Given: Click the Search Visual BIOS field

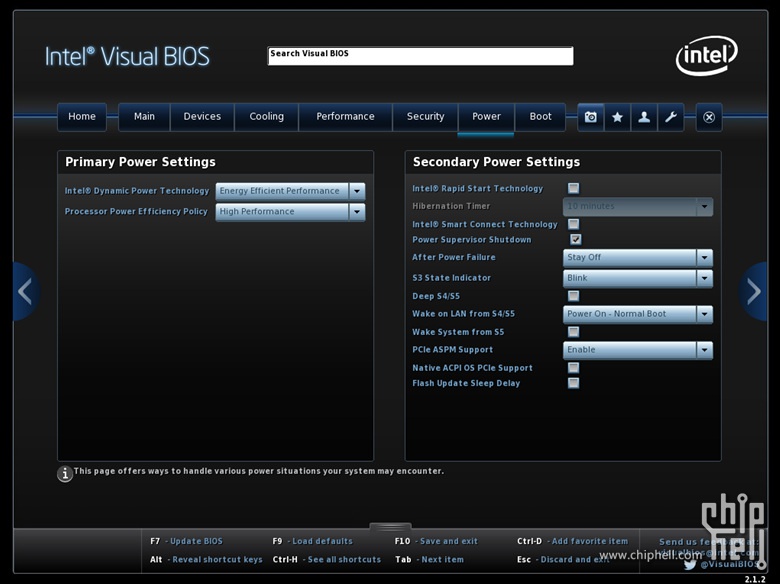Looking at the screenshot, I should 420,56.
